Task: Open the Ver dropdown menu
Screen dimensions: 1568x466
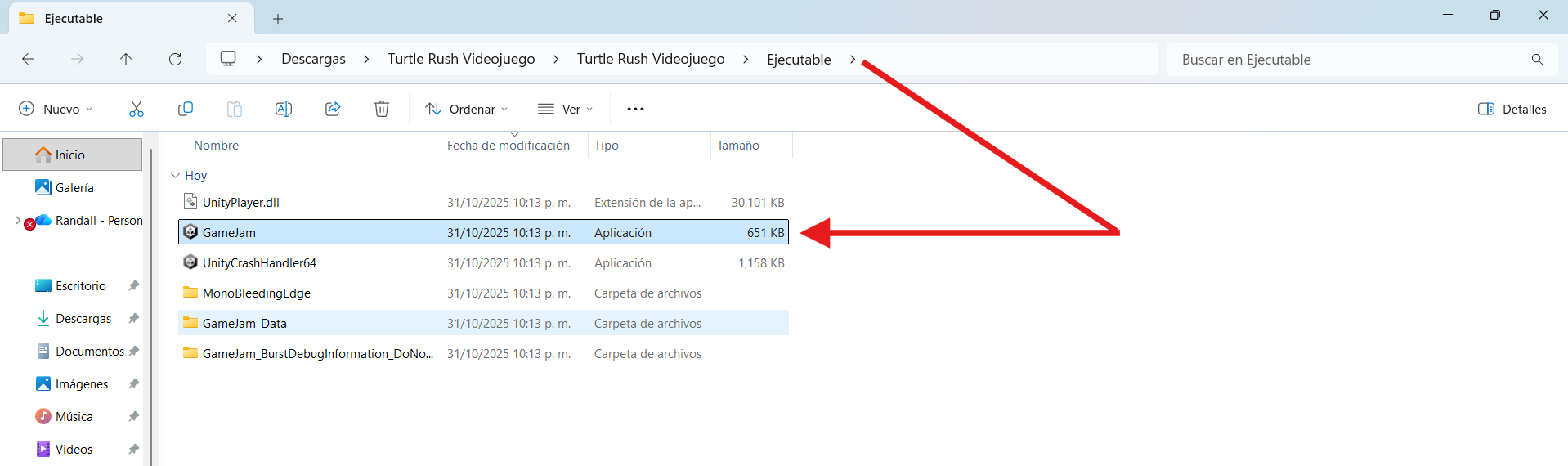Action: [565, 109]
